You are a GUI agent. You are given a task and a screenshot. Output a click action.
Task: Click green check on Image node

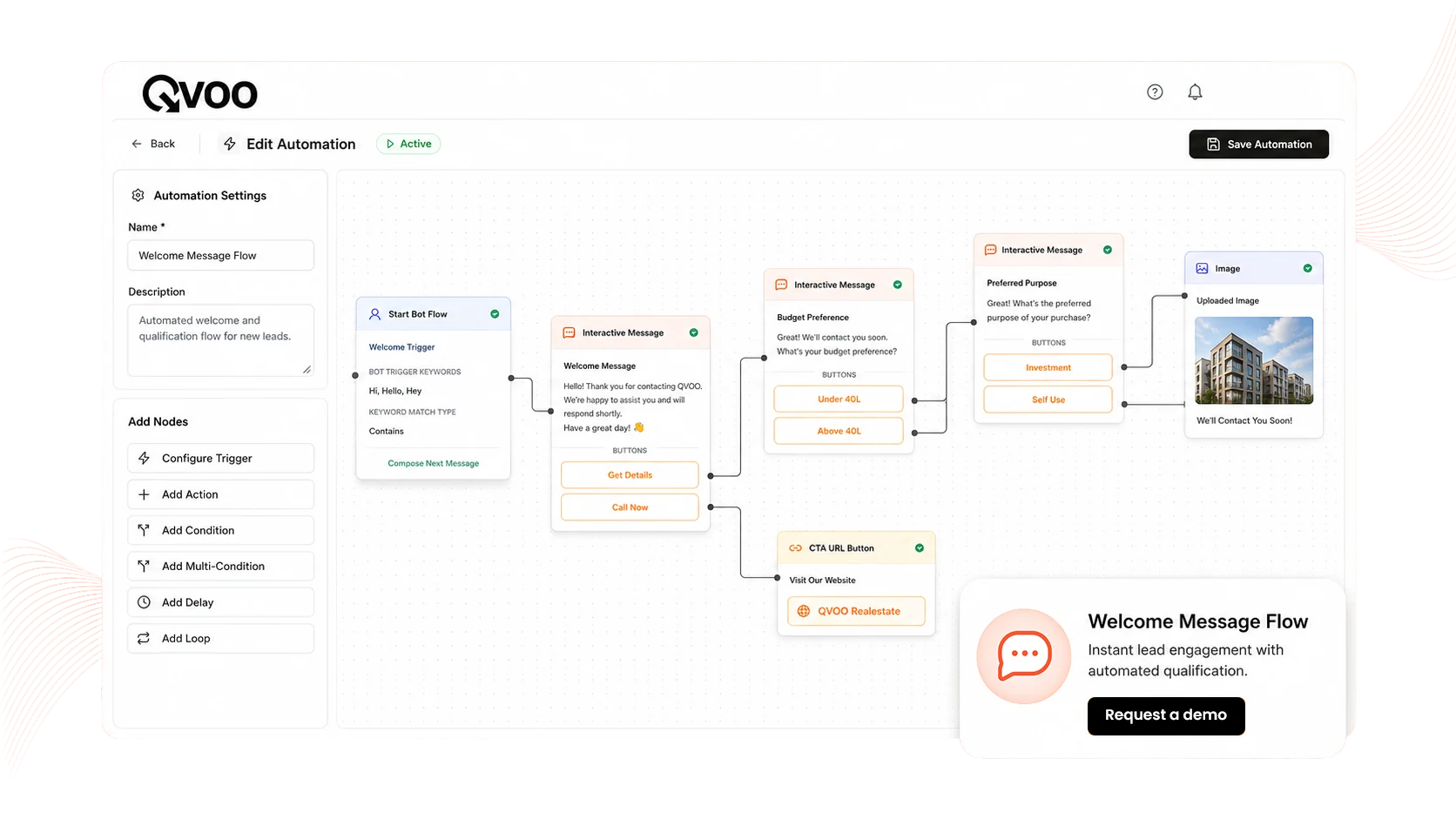click(1308, 268)
